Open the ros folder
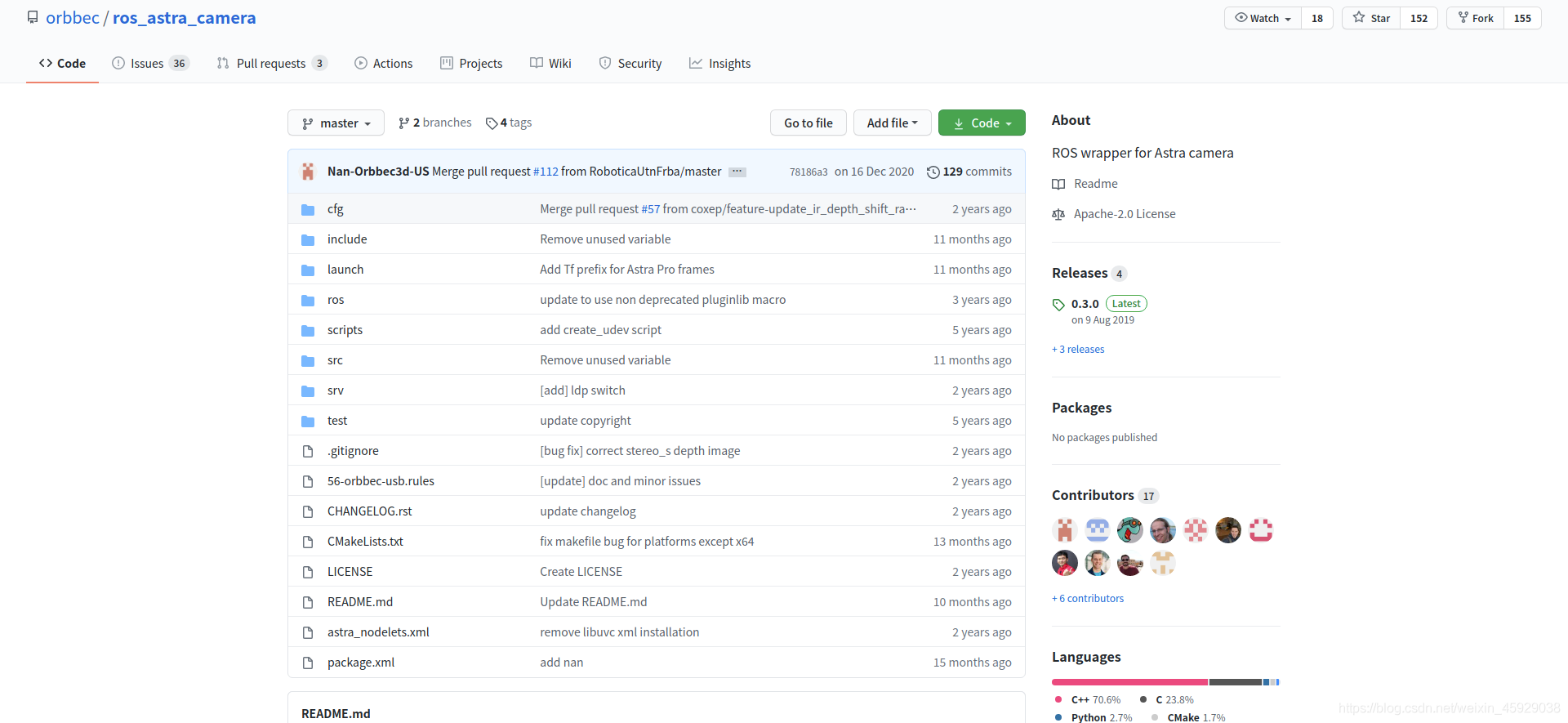 click(x=336, y=300)
